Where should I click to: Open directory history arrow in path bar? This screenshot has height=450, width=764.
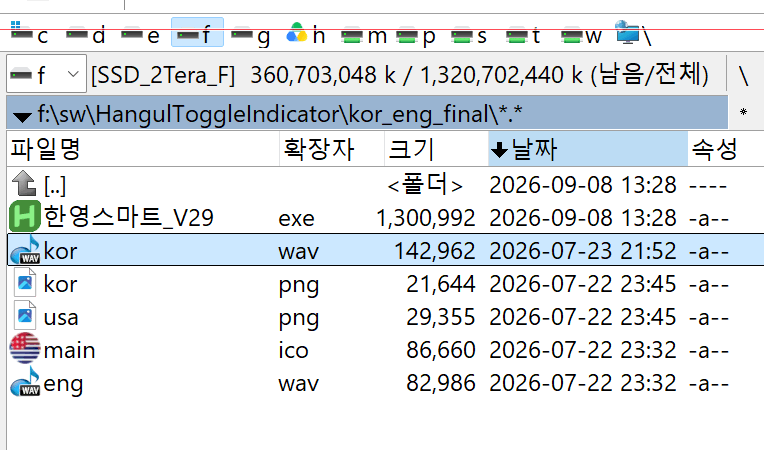click(22, 116)
